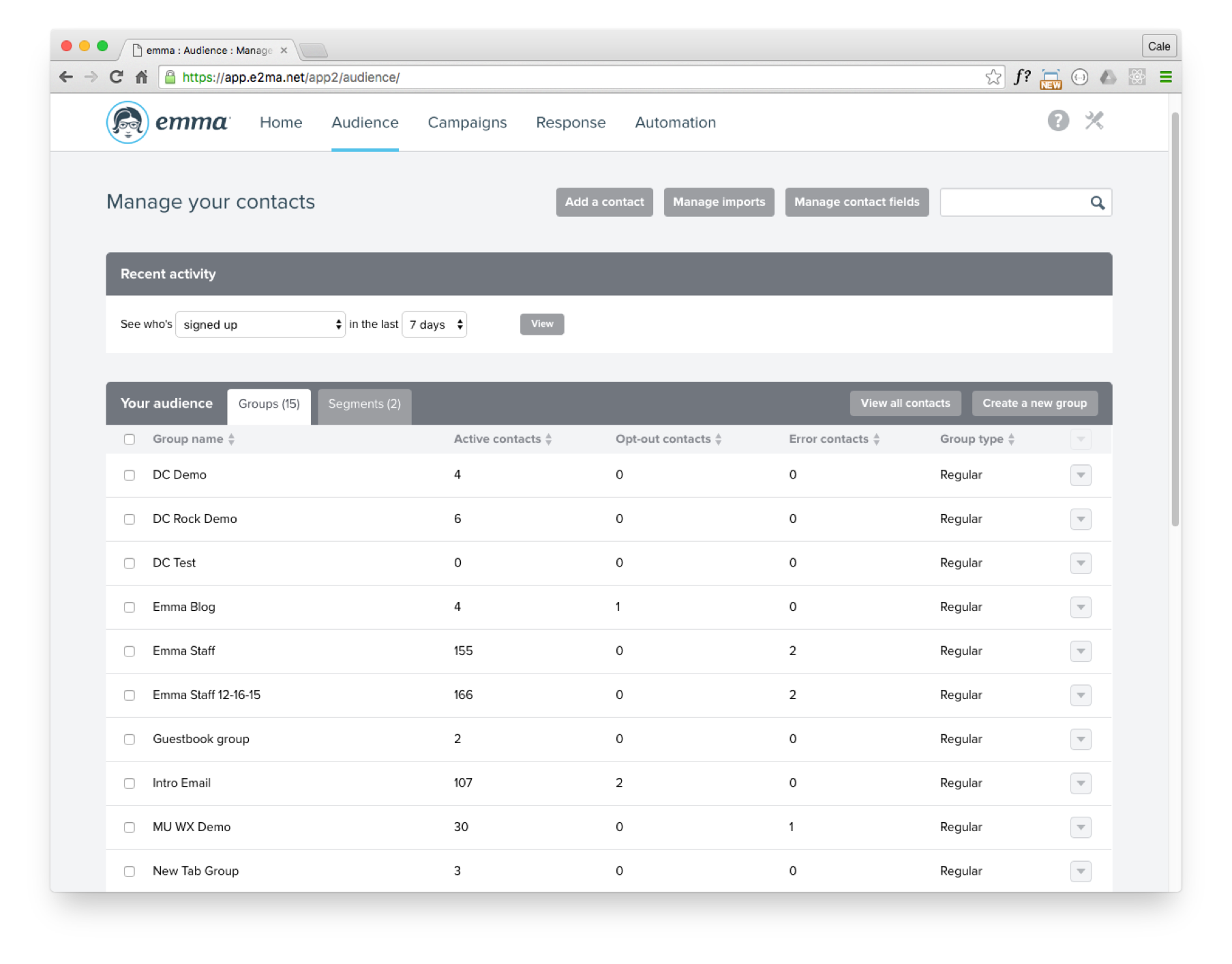Open the 'signed up' activity dropdown
1232x964 pixels.
(x=260, y=325)
